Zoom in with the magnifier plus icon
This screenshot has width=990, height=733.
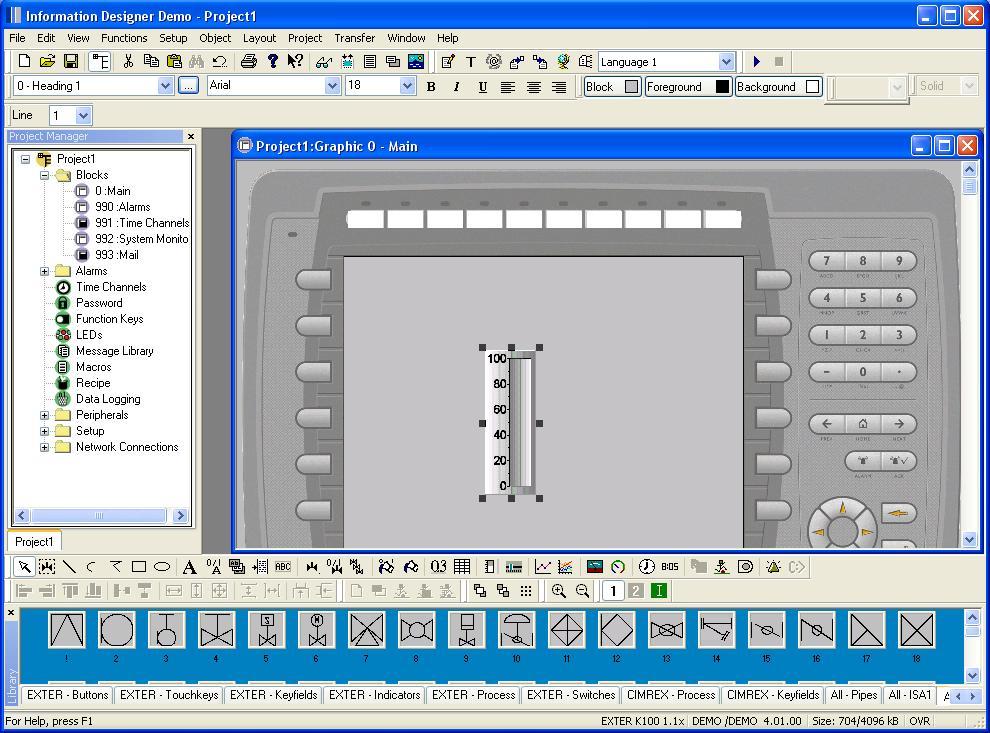point(558,591)
